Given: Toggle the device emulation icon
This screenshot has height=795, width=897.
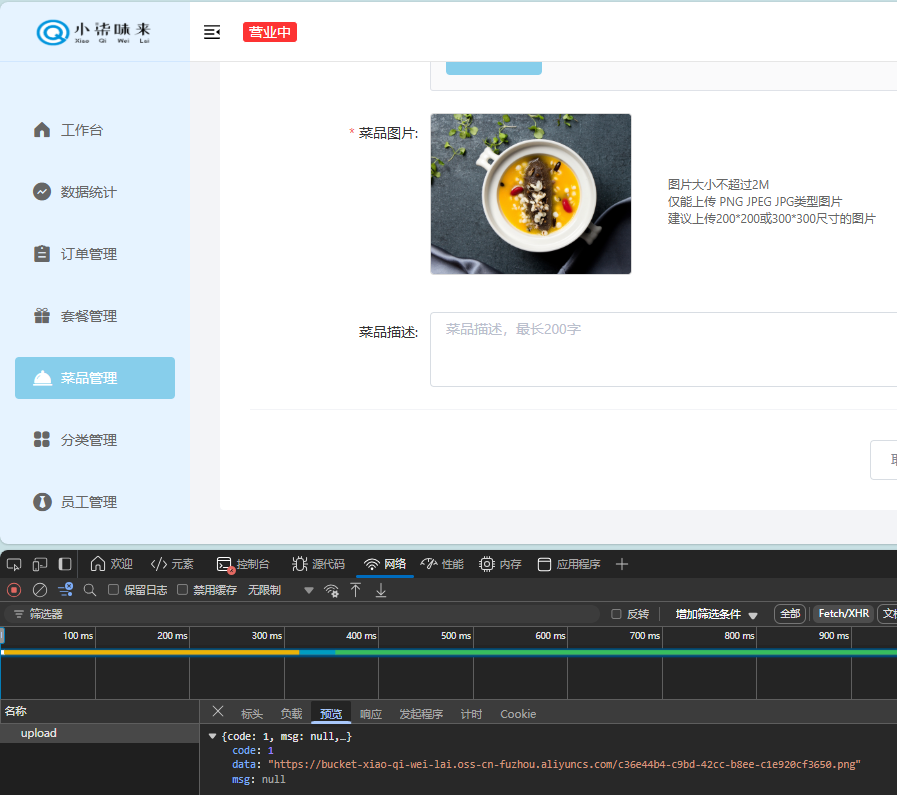Looking at the screenshot, I should [40, 564].
